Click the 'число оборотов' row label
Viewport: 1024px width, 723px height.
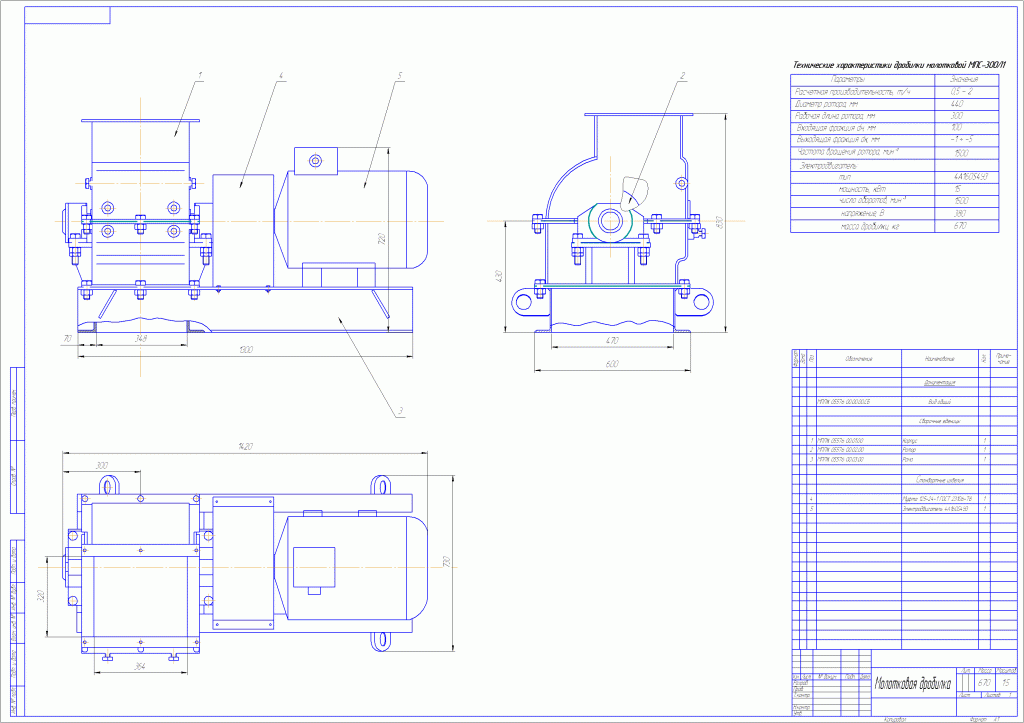pos(872,201)
